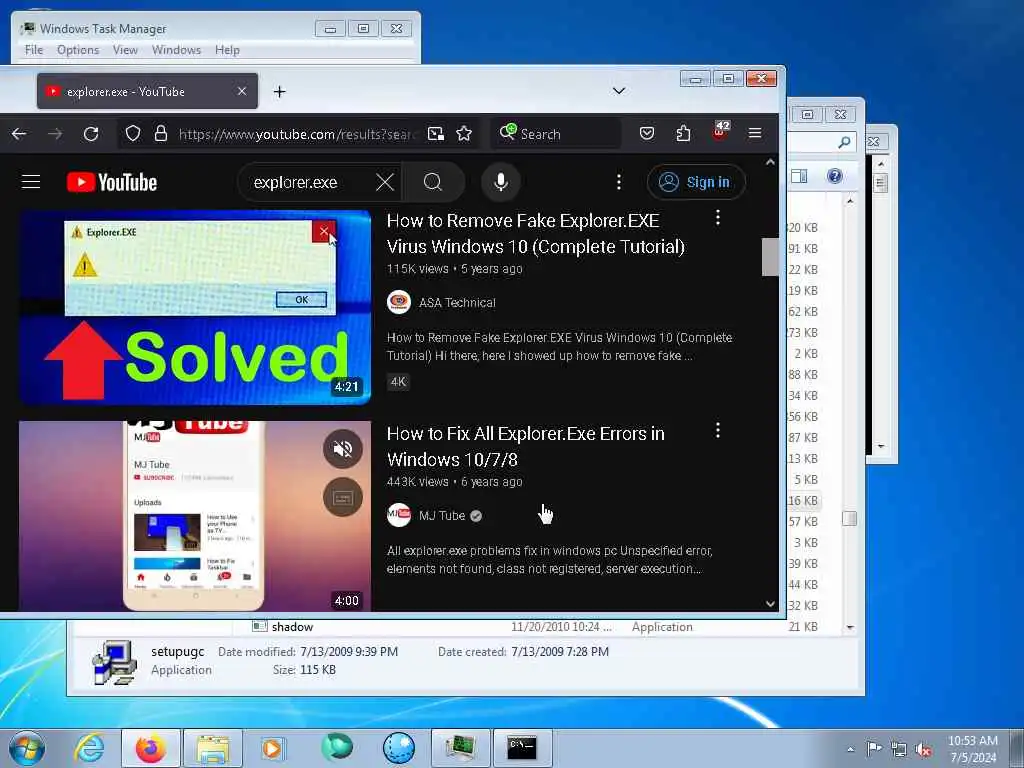
Task: Click scroll up arrow on YouTube page
Action: click(x=770, y=162)
